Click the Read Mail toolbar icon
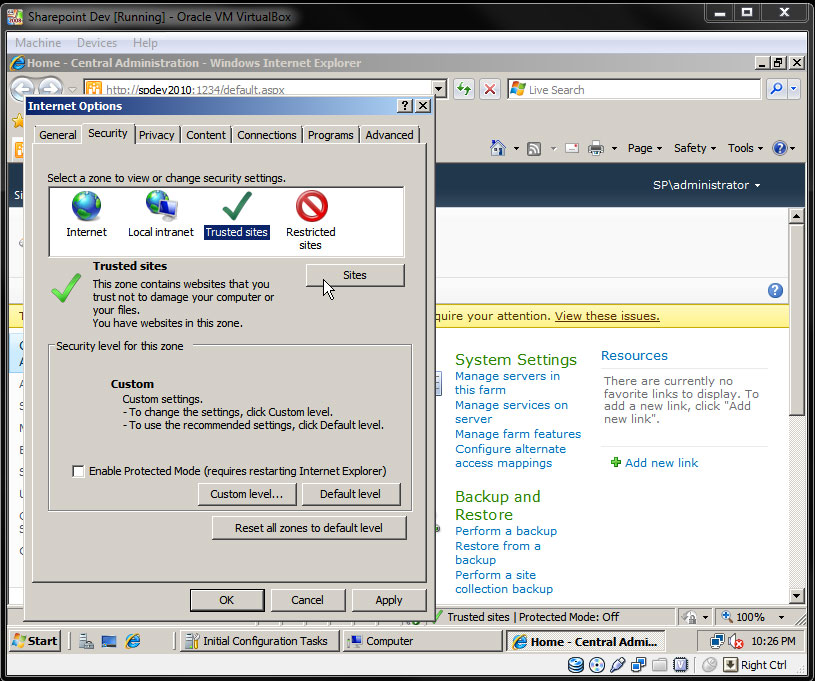Image resolution: width=815 pixels, height=681 pixels. click(572, 148)
